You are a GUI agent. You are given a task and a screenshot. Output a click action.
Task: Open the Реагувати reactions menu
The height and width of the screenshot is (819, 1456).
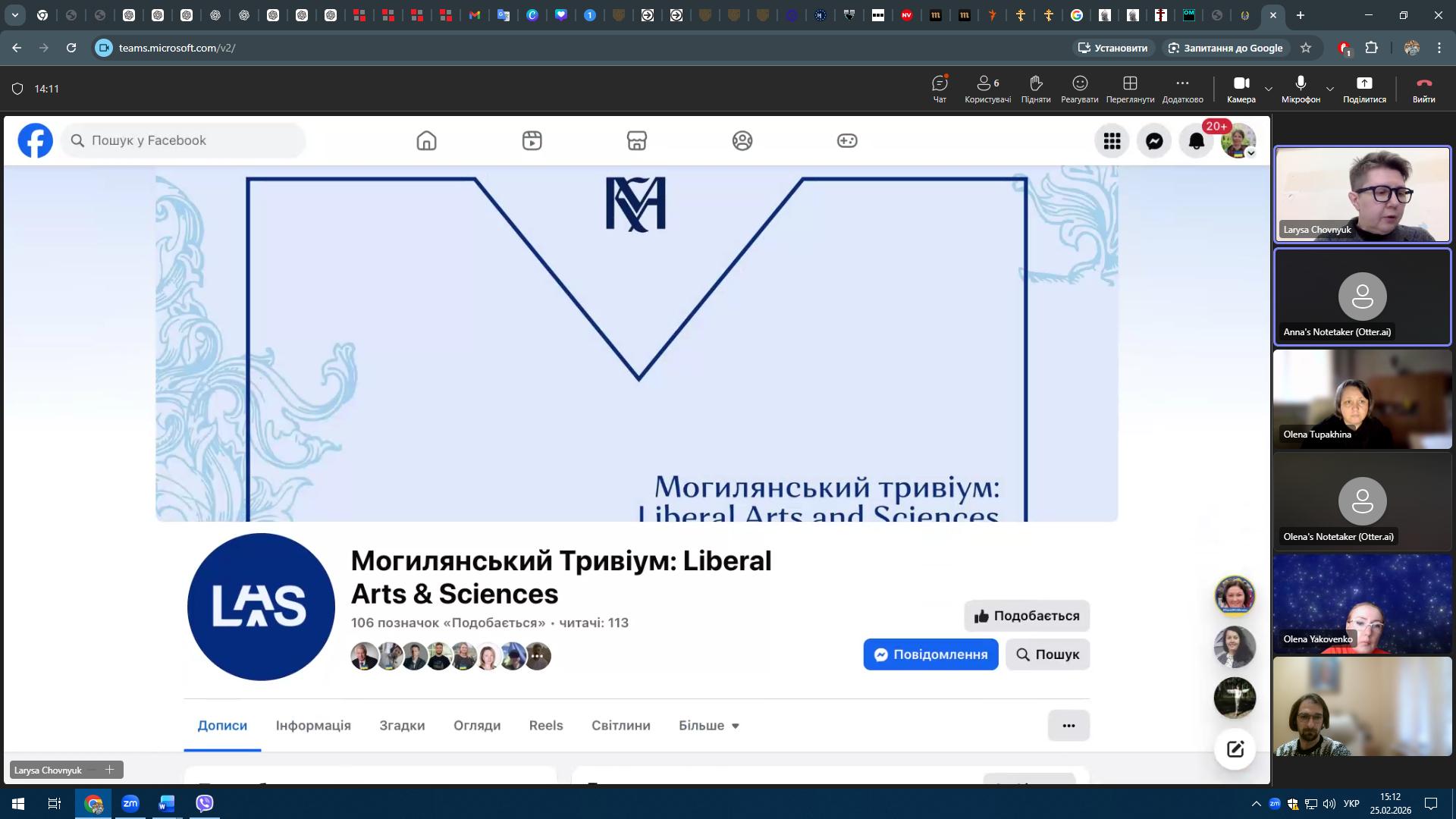pos(1079,88)
